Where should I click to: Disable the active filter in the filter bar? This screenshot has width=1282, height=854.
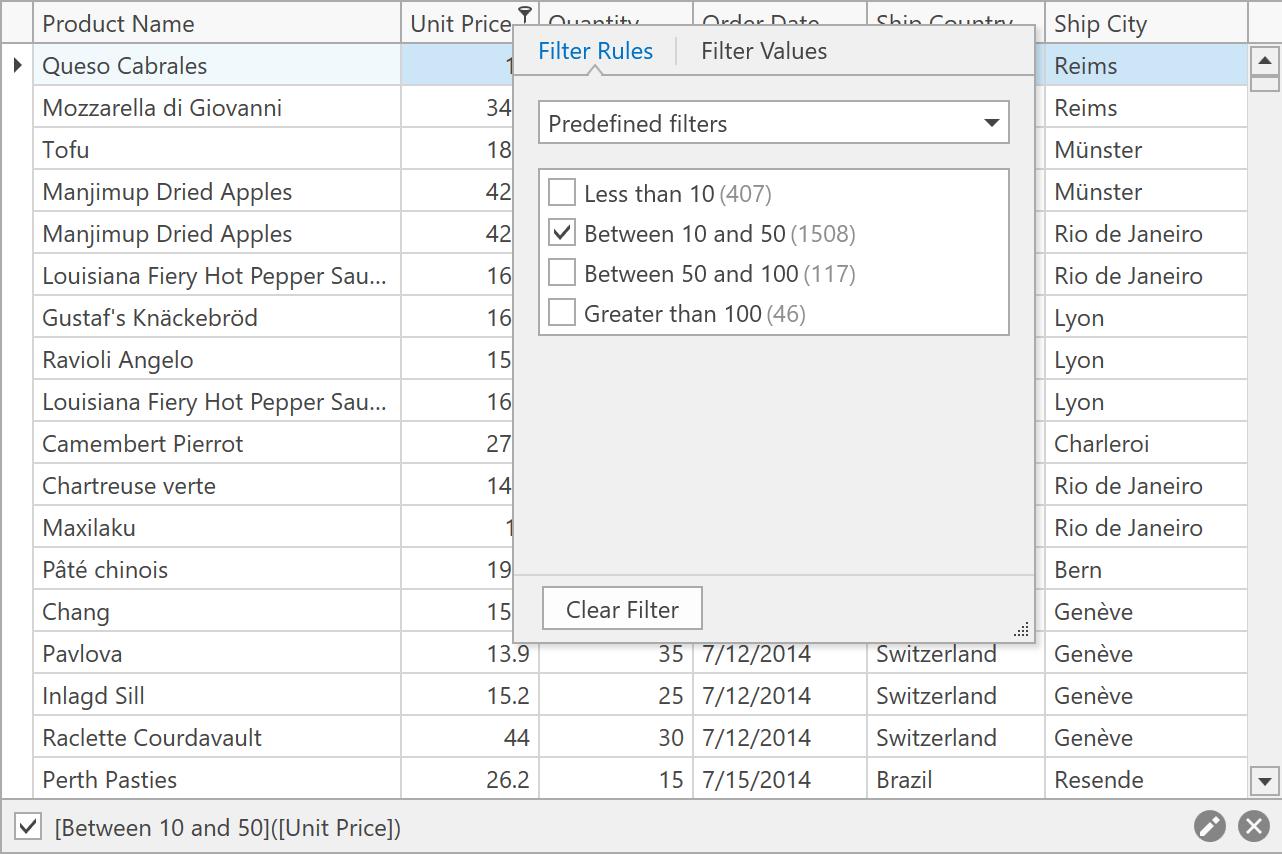click(29, 827)
